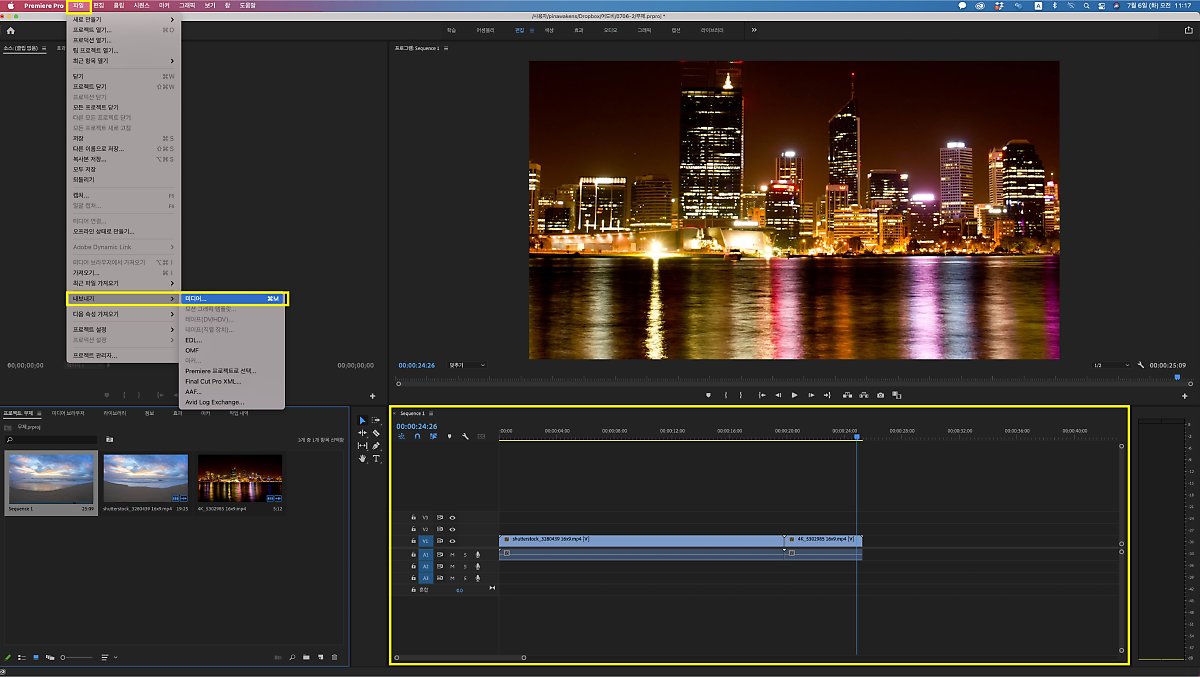Open timeline display settings wrench
The image size is (1200, 677).
[466, 436]
